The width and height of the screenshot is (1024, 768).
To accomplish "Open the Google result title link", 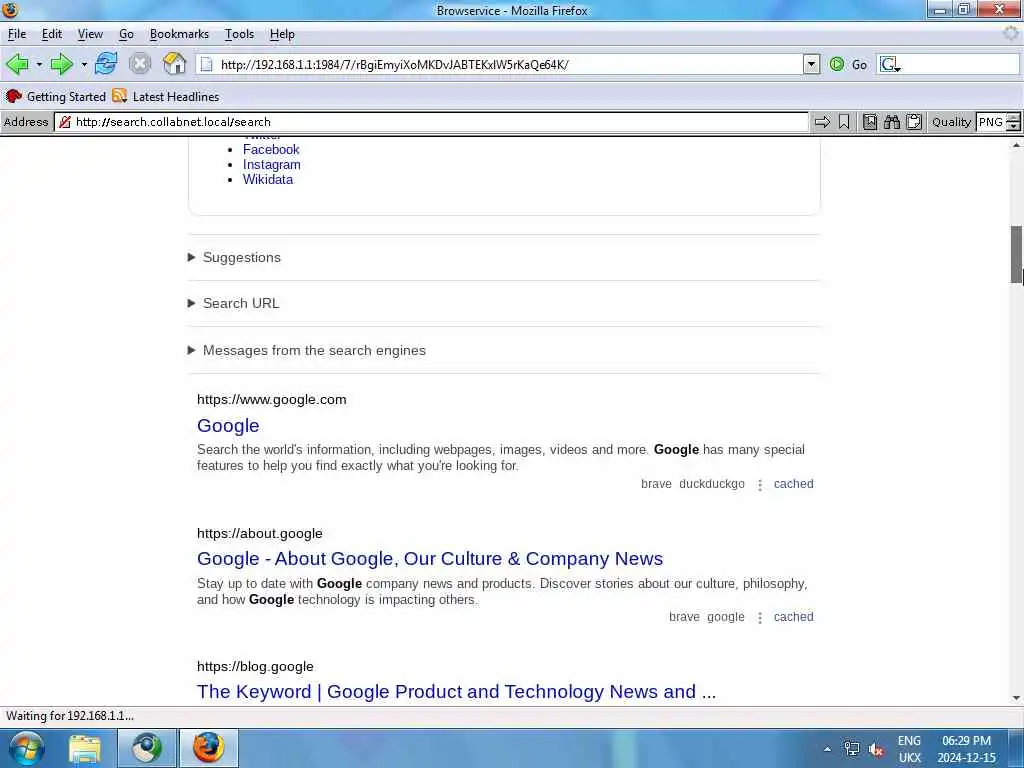I will [x=228, y=426].
